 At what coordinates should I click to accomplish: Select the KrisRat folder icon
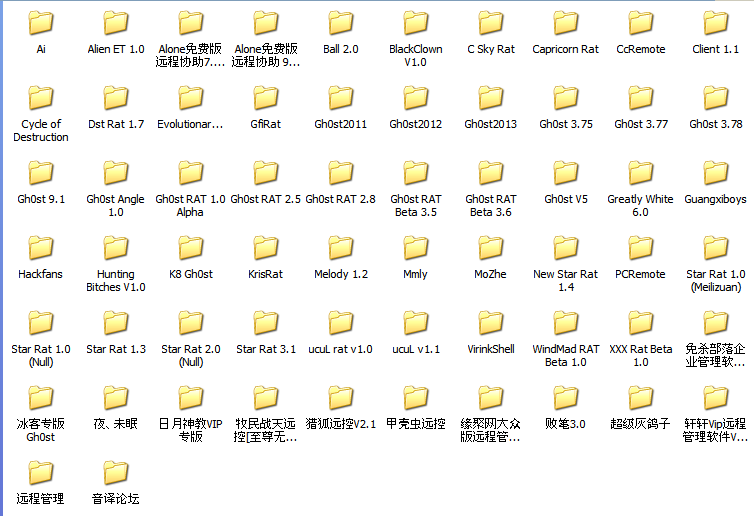pyautogui.click(x=266, y=249)
